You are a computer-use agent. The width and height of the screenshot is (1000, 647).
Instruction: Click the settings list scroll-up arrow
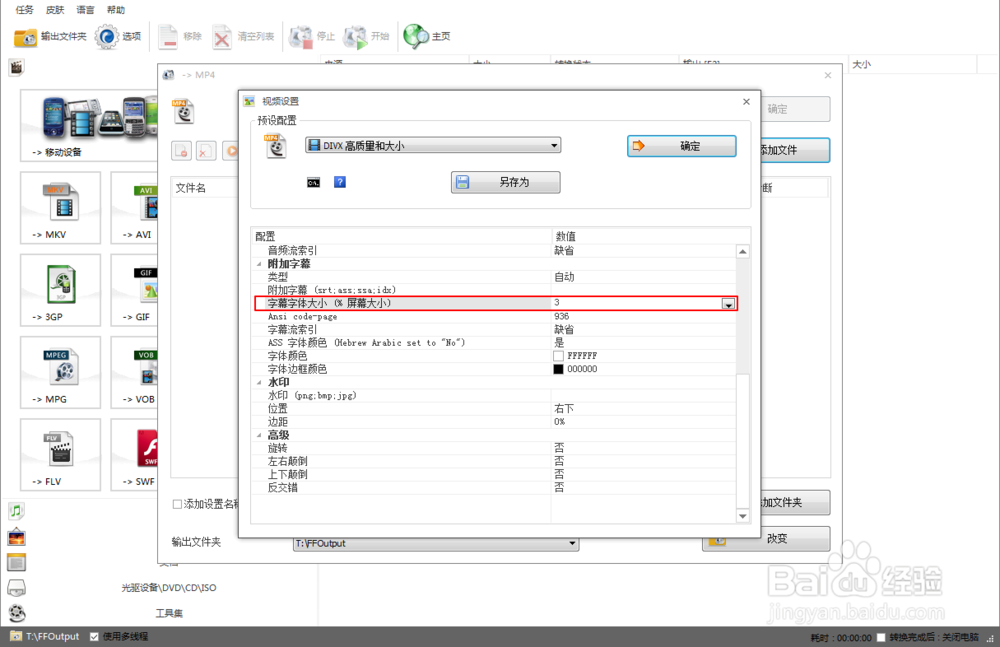(x=742, y=252)
